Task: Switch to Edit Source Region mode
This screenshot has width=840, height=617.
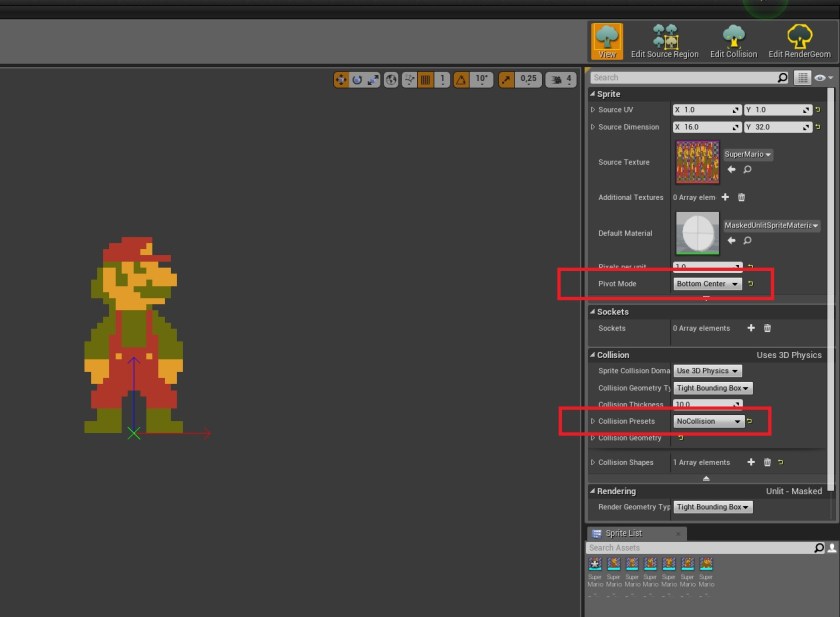Action: coord(665,38)
